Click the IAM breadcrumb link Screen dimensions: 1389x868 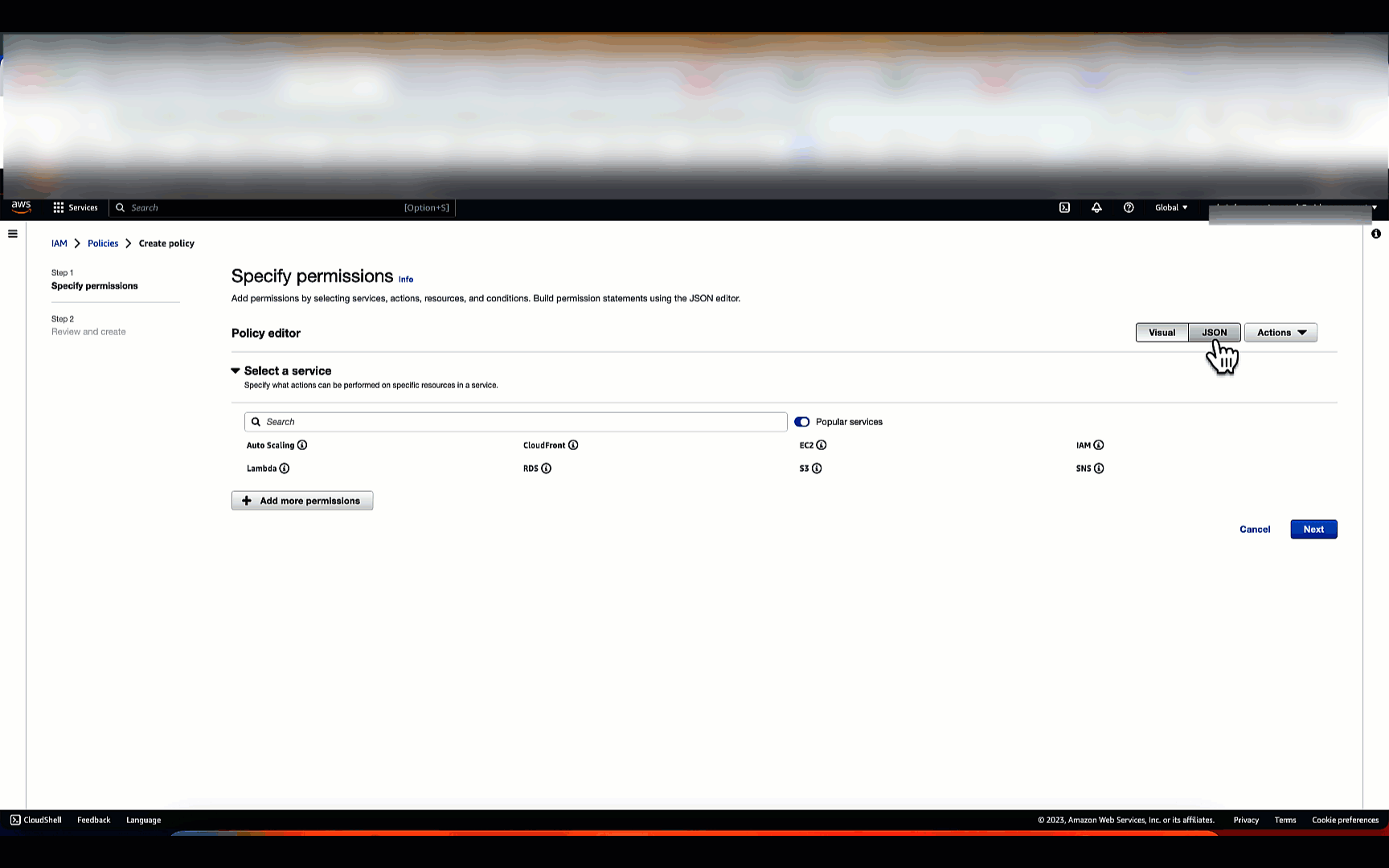(59, 244)
